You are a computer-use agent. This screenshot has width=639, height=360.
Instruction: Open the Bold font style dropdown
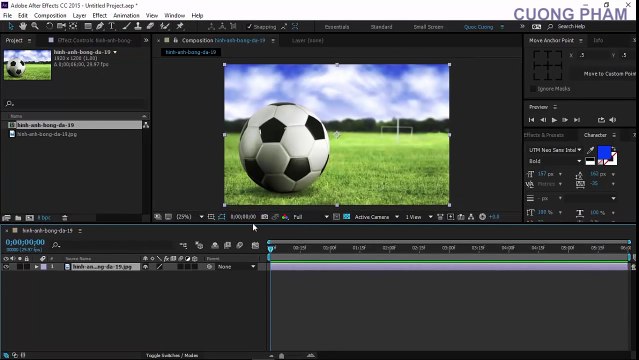coord(555,161)
